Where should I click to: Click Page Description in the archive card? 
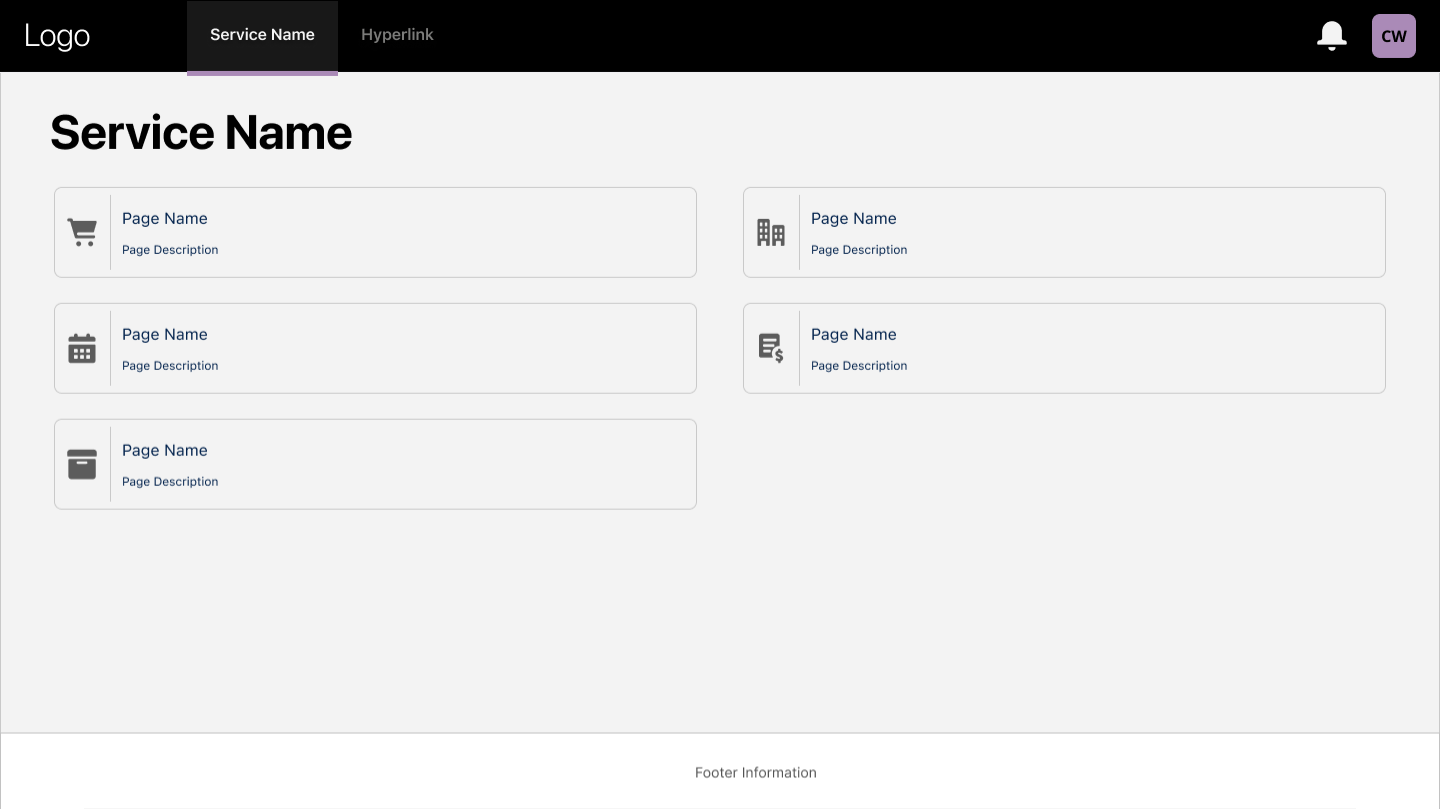pos(170,482)
